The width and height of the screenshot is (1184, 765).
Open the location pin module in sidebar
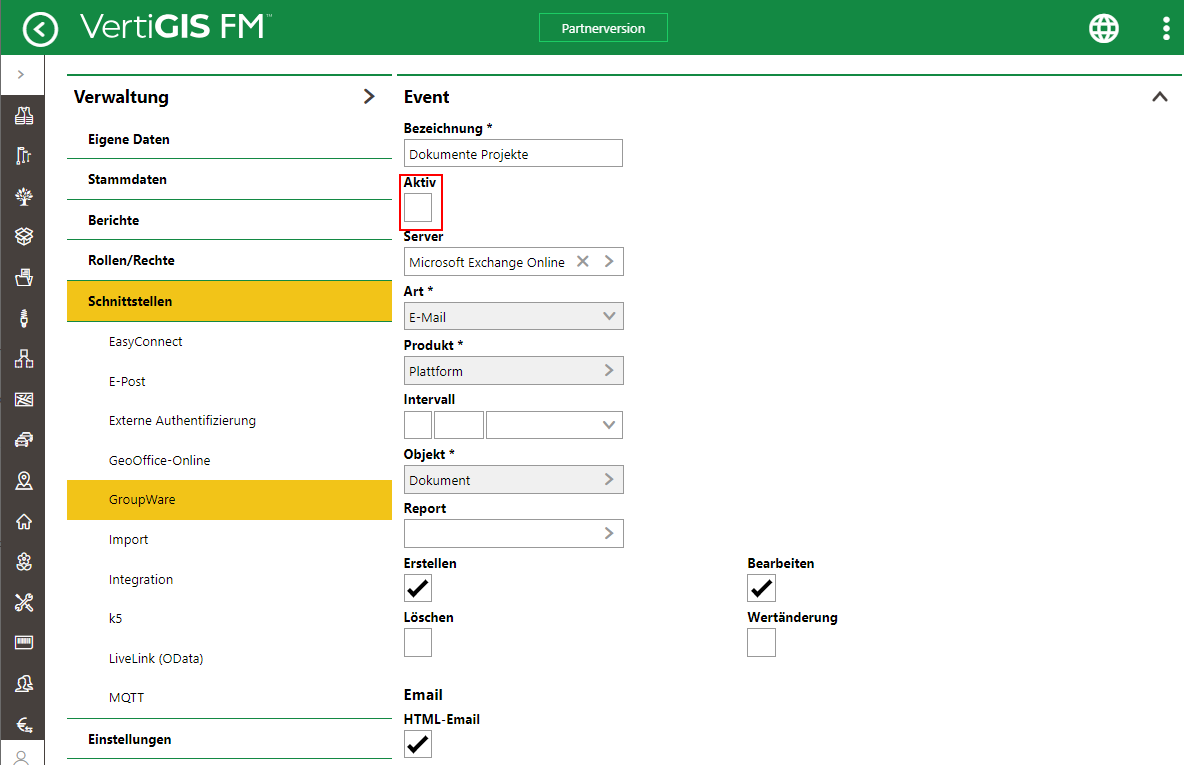pyautogui.click(x=23, y=480)
